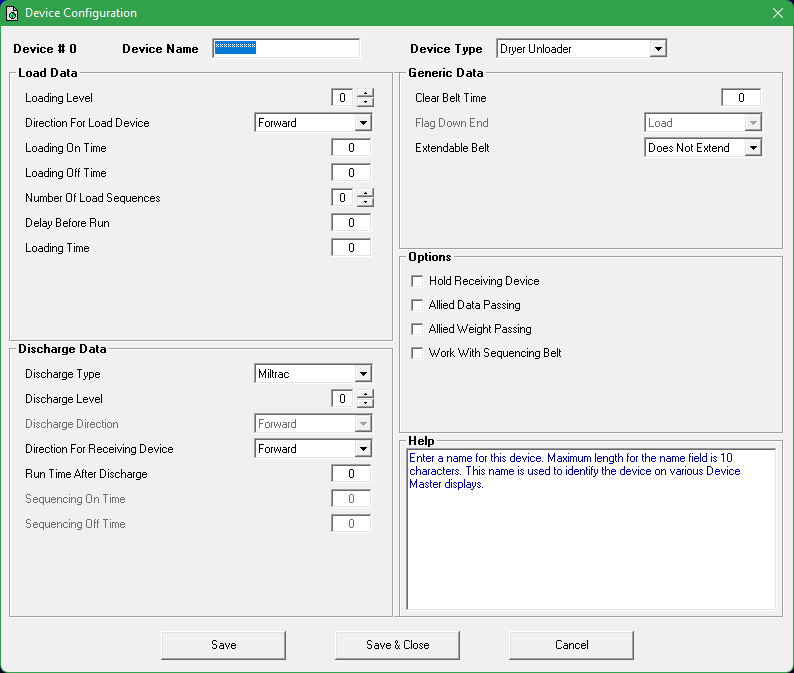Open the Extendable Belt dropdown

[x=753, y=148]
